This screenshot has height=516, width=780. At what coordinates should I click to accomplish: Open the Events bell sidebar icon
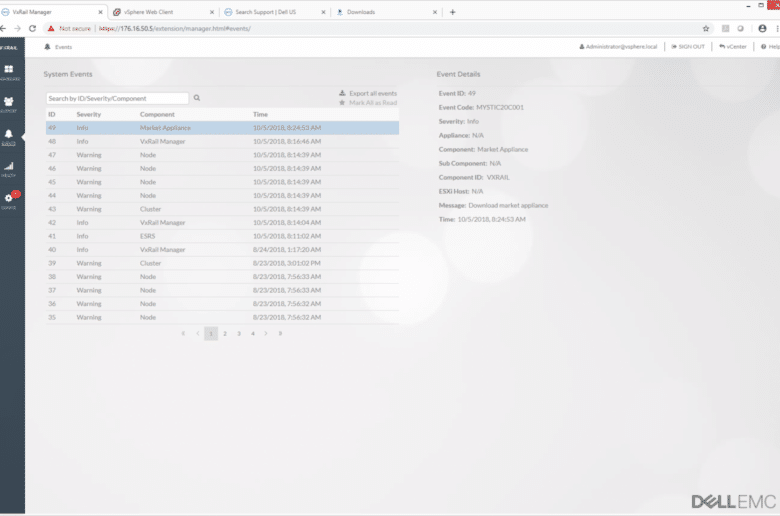click(9, 136)
